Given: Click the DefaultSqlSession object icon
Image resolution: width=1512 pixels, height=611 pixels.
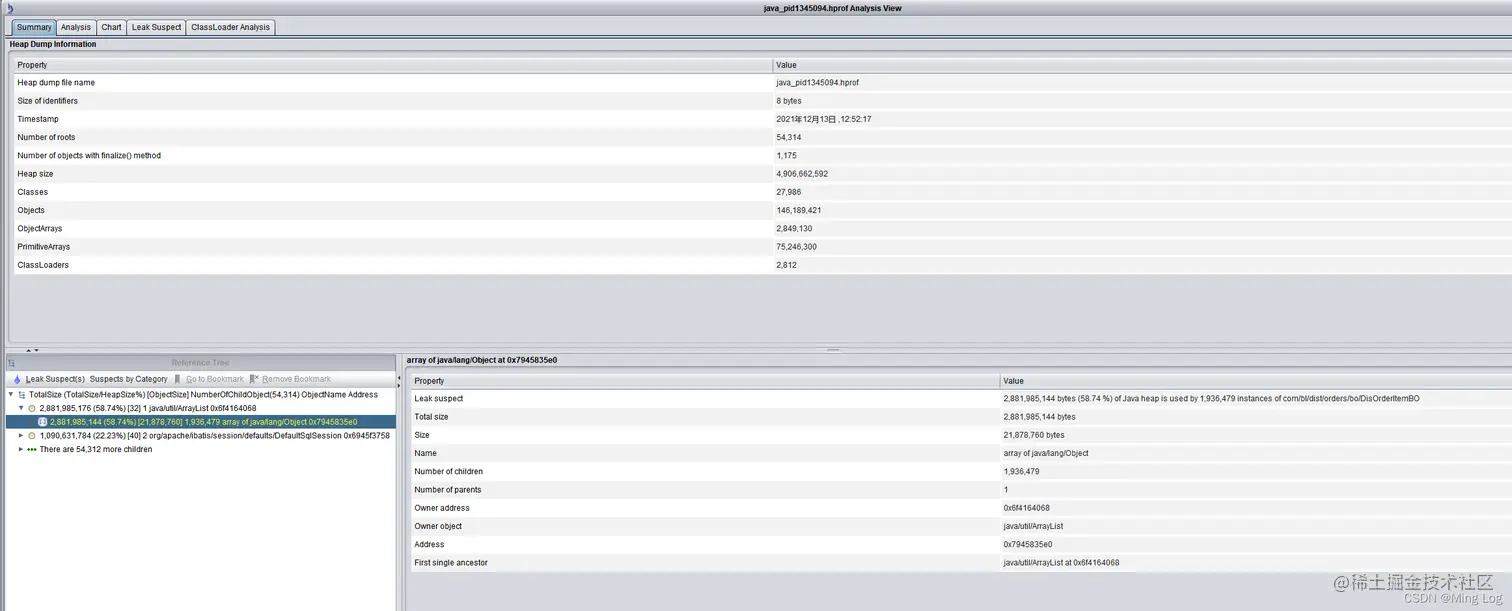Looking at the screenshot, I should point(32,436).
